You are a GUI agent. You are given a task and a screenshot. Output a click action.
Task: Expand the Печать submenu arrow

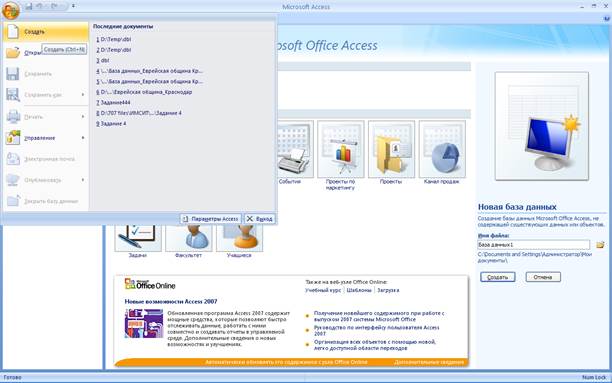83,117
